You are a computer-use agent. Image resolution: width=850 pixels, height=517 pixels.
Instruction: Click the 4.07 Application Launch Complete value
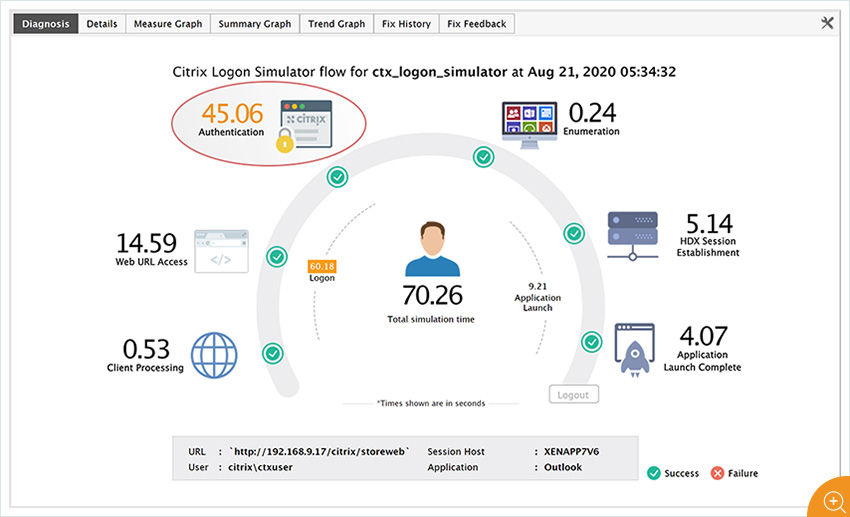(x=703, y=336)
